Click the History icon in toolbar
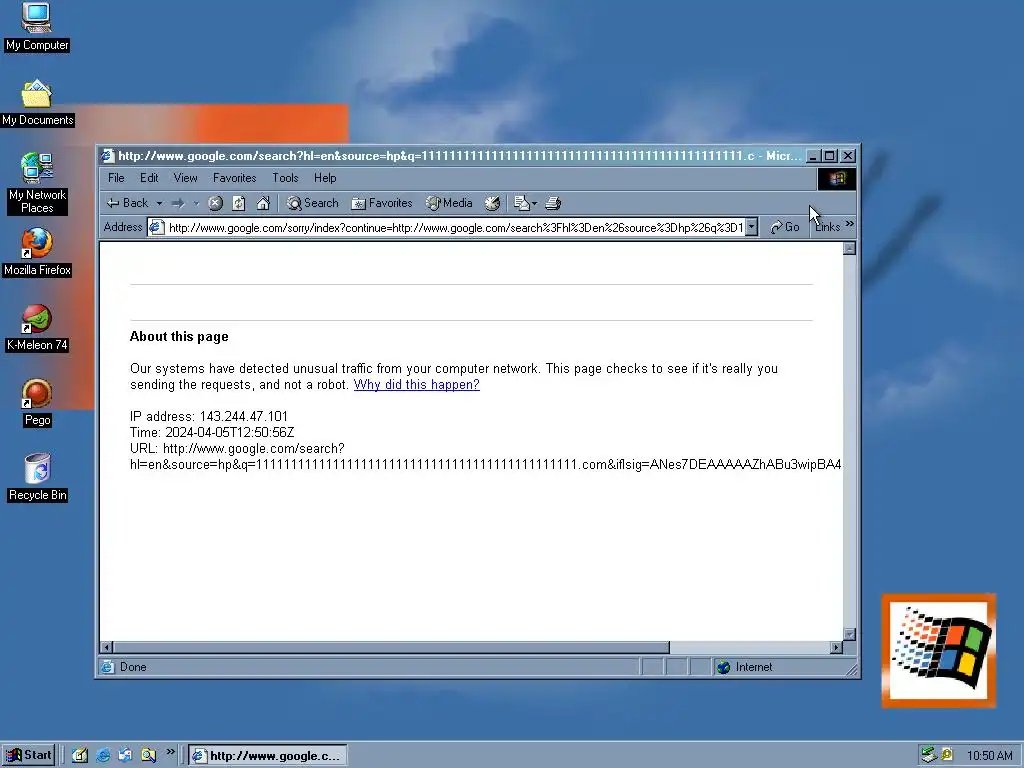 (492, 203)
